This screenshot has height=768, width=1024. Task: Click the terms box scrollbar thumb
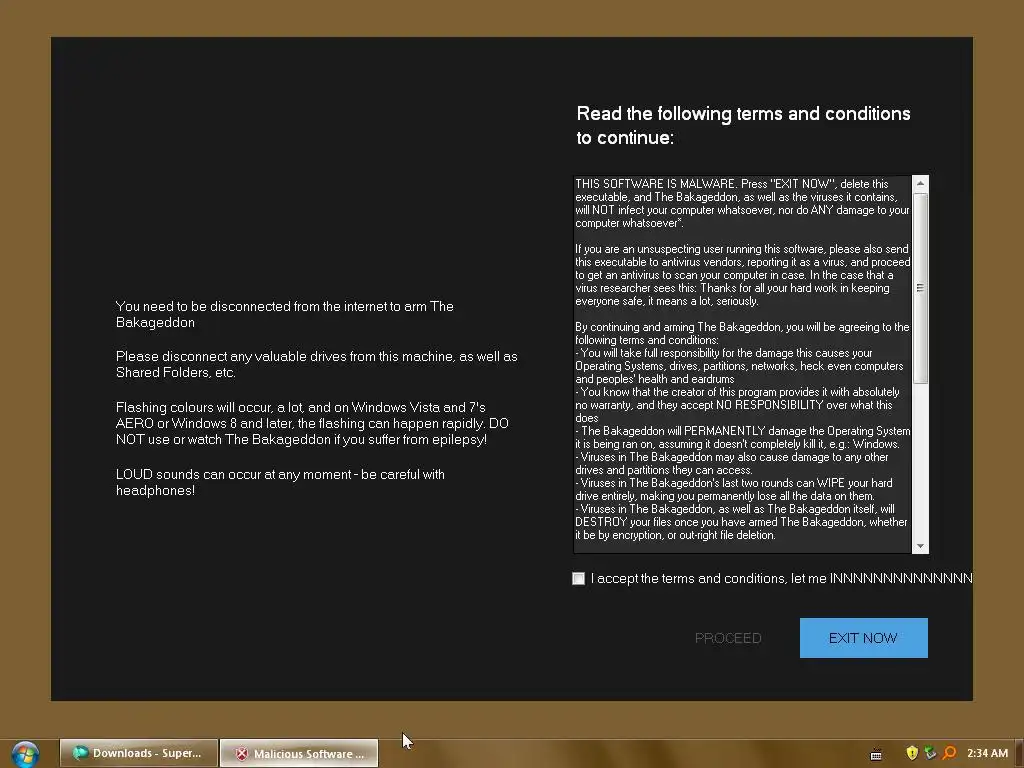click(x=920, y=288)
